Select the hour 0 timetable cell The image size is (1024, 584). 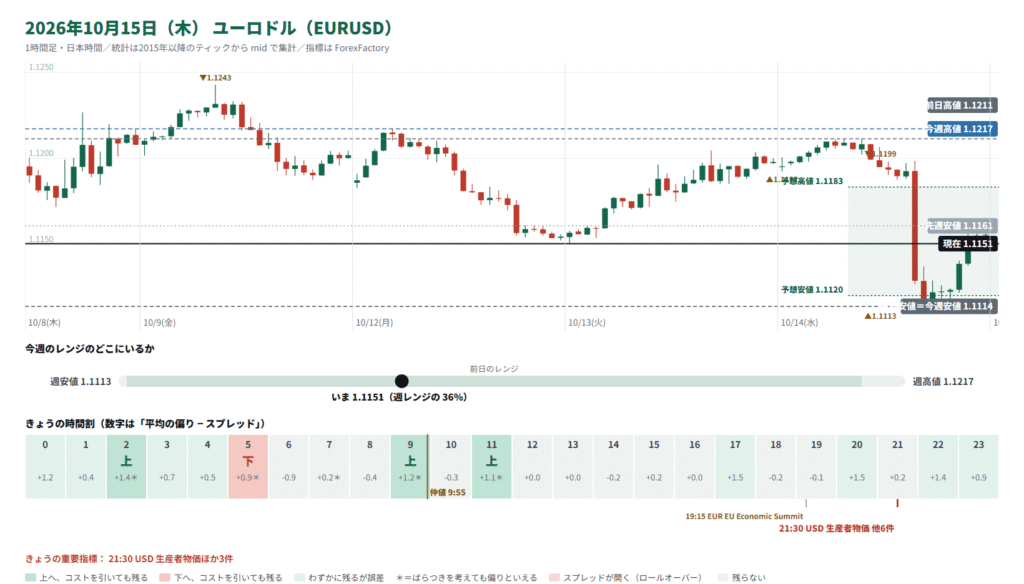pos(45,466)
